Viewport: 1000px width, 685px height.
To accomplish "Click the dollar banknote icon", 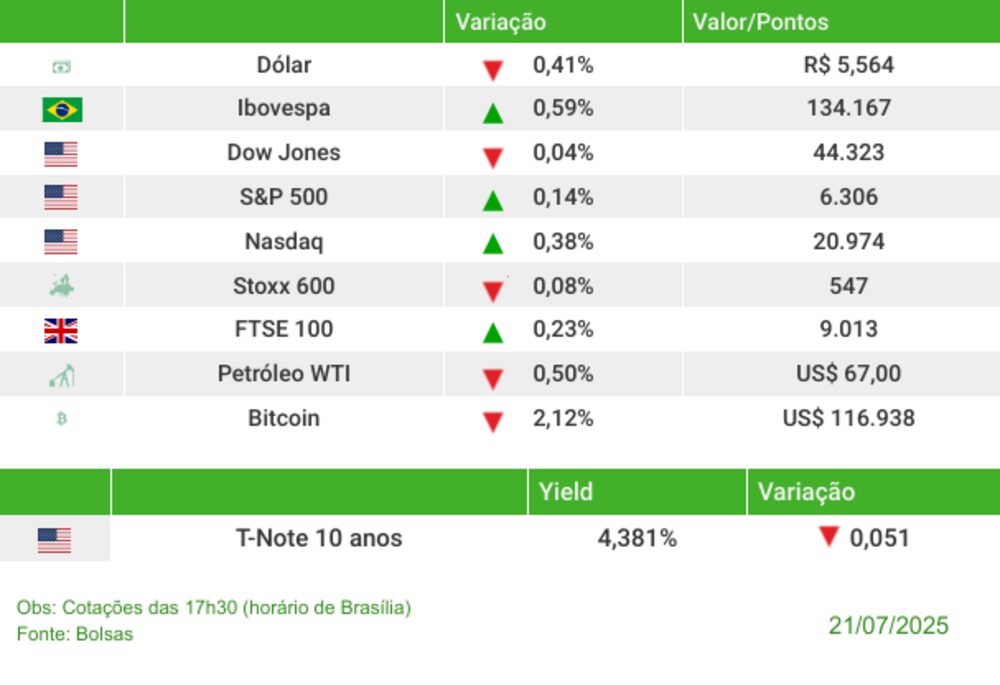I will pos(62,67).
